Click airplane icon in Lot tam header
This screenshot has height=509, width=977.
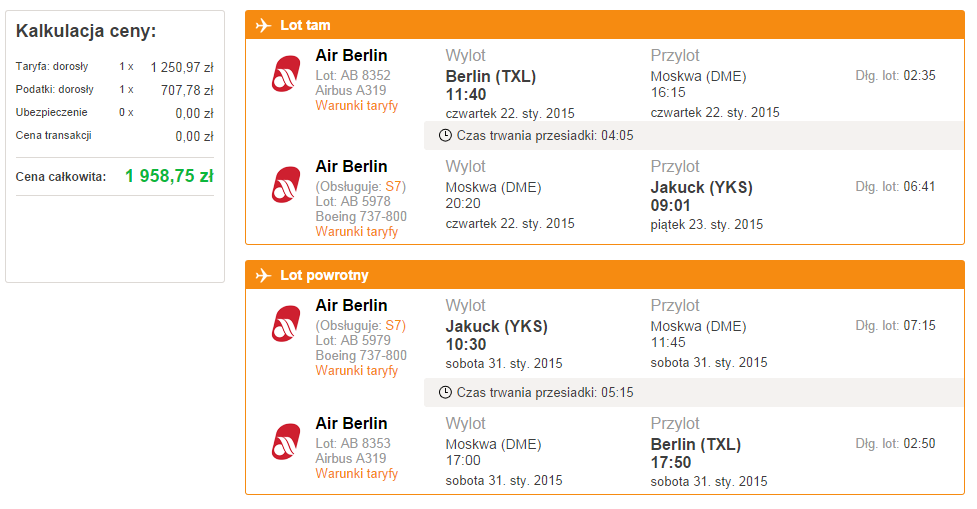263,26
